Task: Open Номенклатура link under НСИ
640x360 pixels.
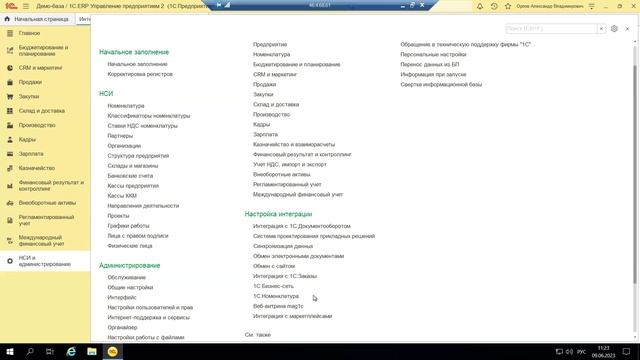Action: (x=126, y=106)
